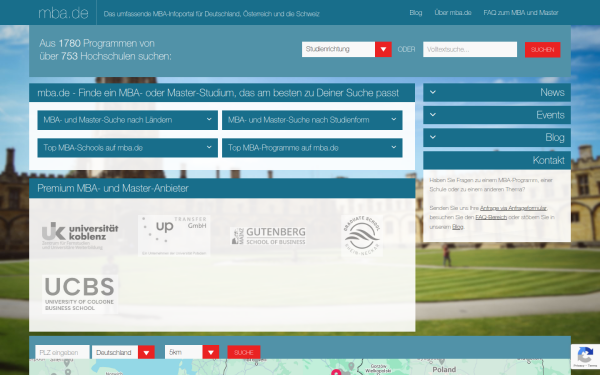Expand Top MBA-Programme auf mba.de

click(x=312, y=148)
